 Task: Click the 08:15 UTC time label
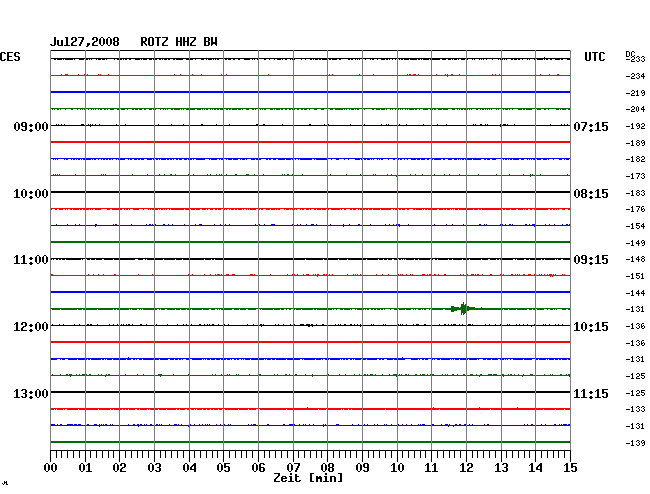(591, 194)
